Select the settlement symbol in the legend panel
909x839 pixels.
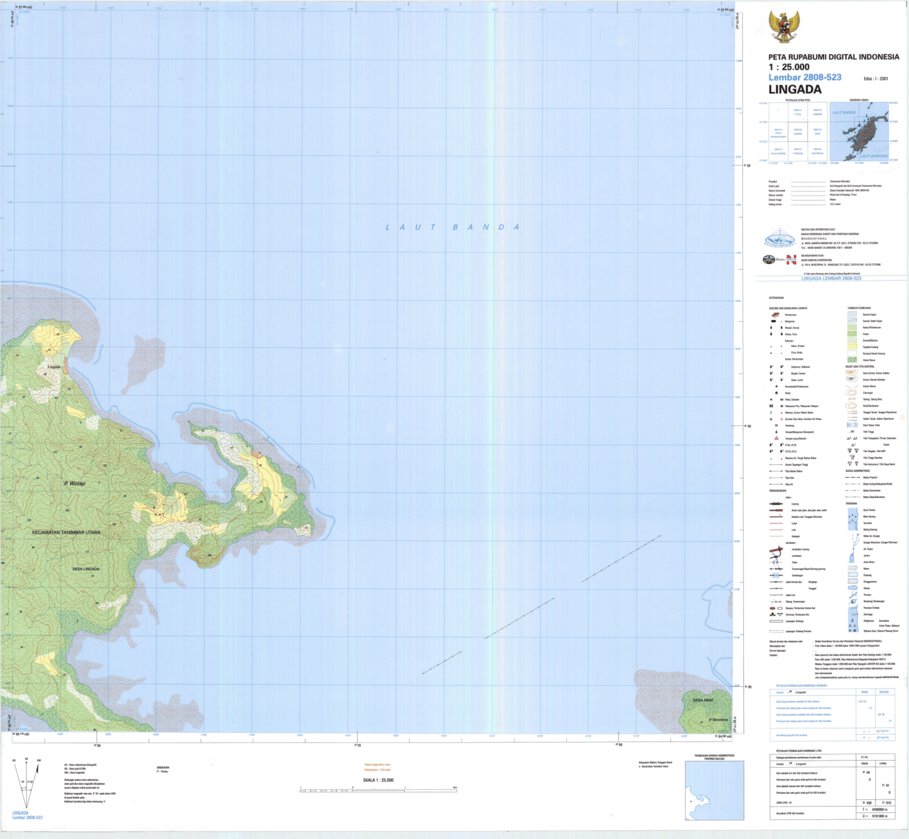pyautogui.click(x=775, y=315)
